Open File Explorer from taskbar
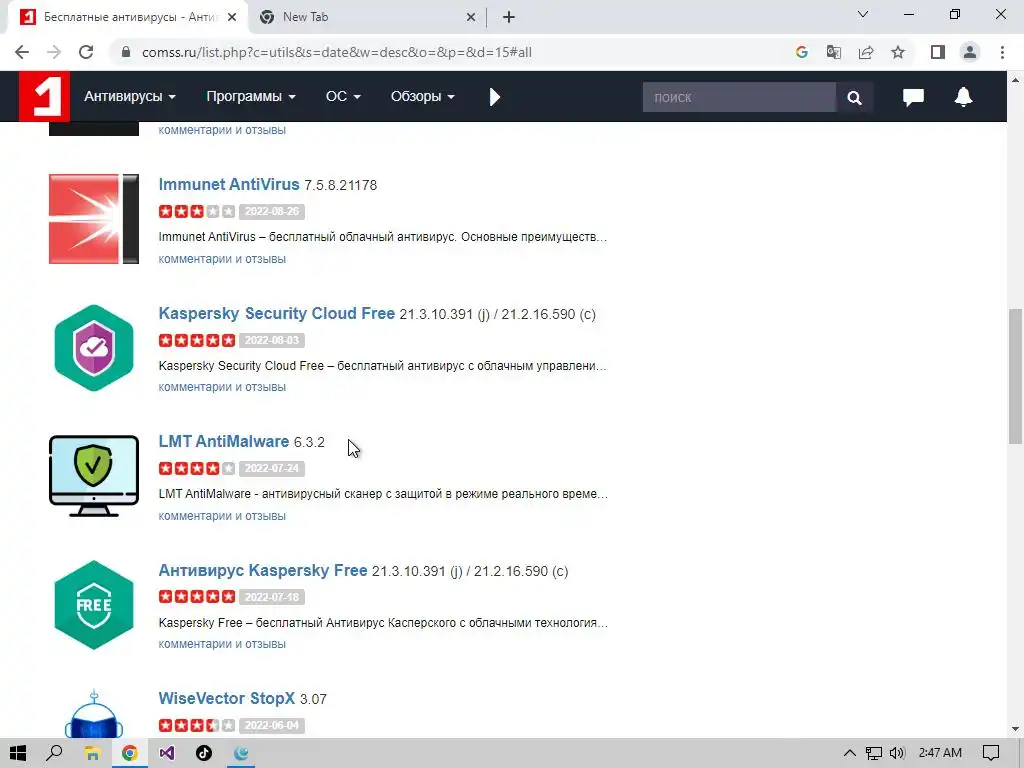Screen dimensions: 1024x768 click(92, 753)
